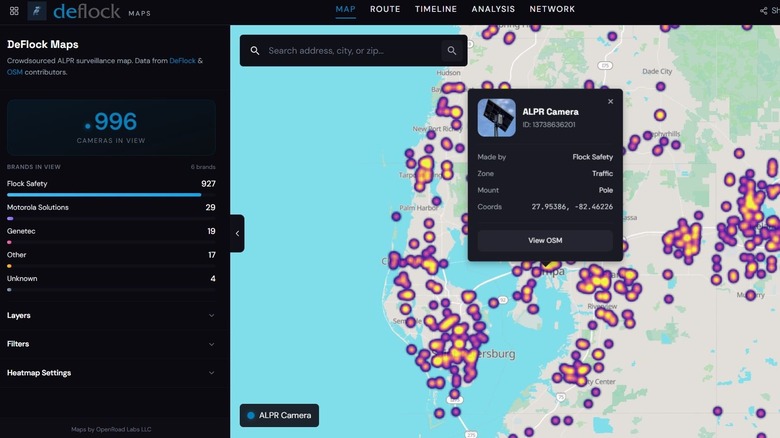Click the 6 brands count label
This screenshot has height=438, width=780.
[x=203, y=167]
